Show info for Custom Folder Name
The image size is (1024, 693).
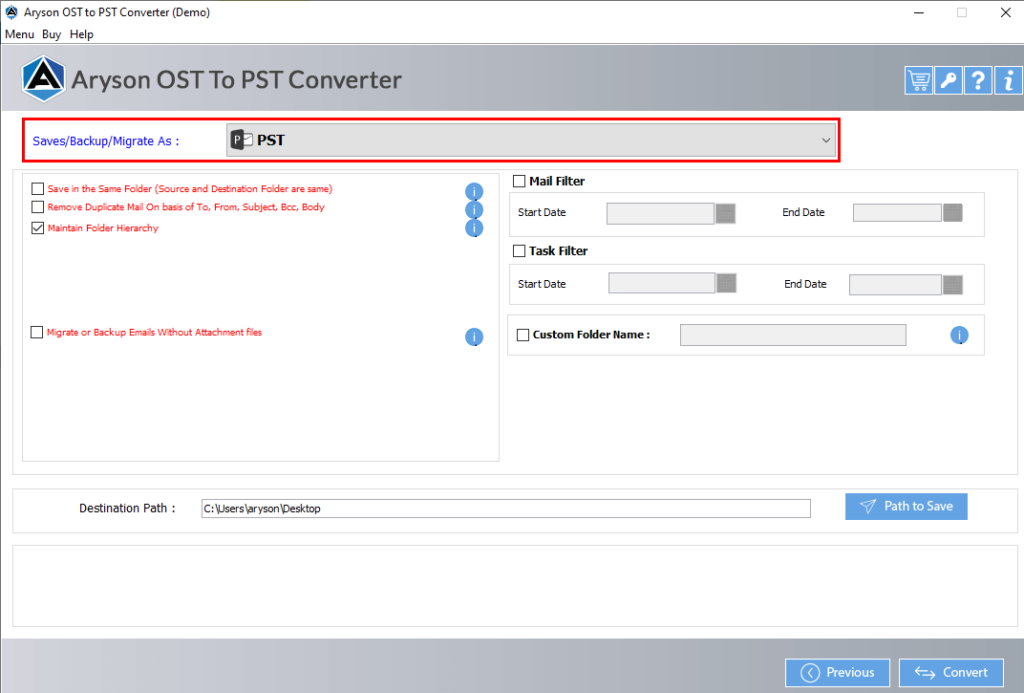click(959, 335)
